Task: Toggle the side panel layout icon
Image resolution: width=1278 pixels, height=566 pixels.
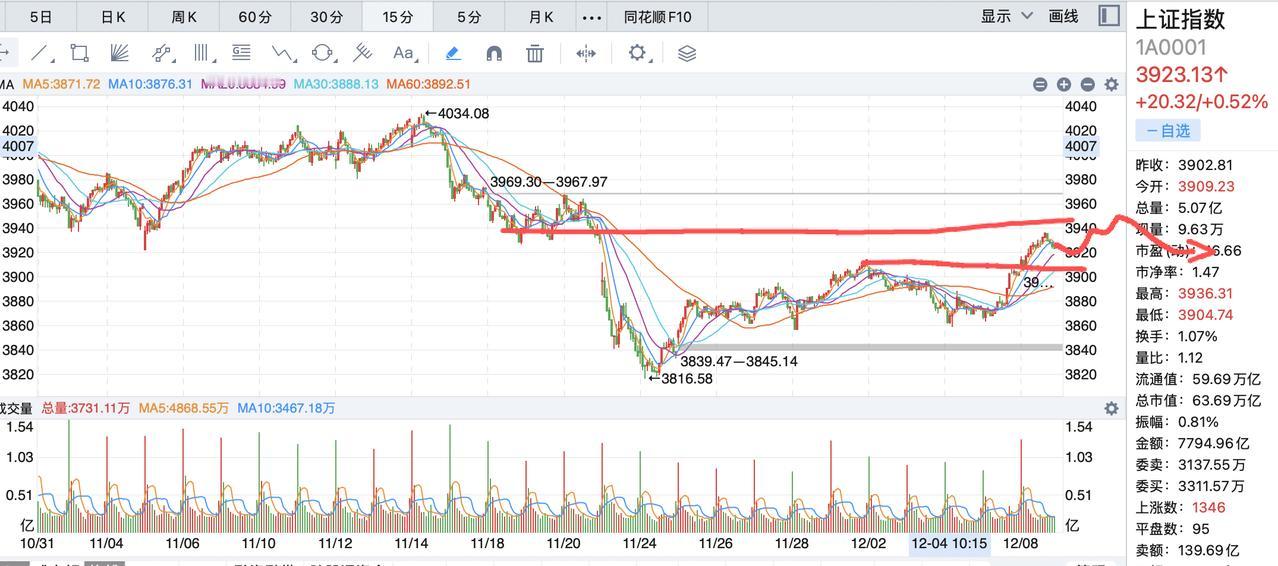Action: click(x=1108, y=16)
